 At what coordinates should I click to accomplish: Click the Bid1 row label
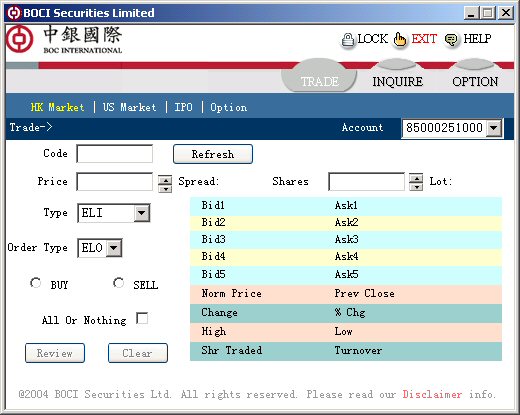tap(213, 205)
